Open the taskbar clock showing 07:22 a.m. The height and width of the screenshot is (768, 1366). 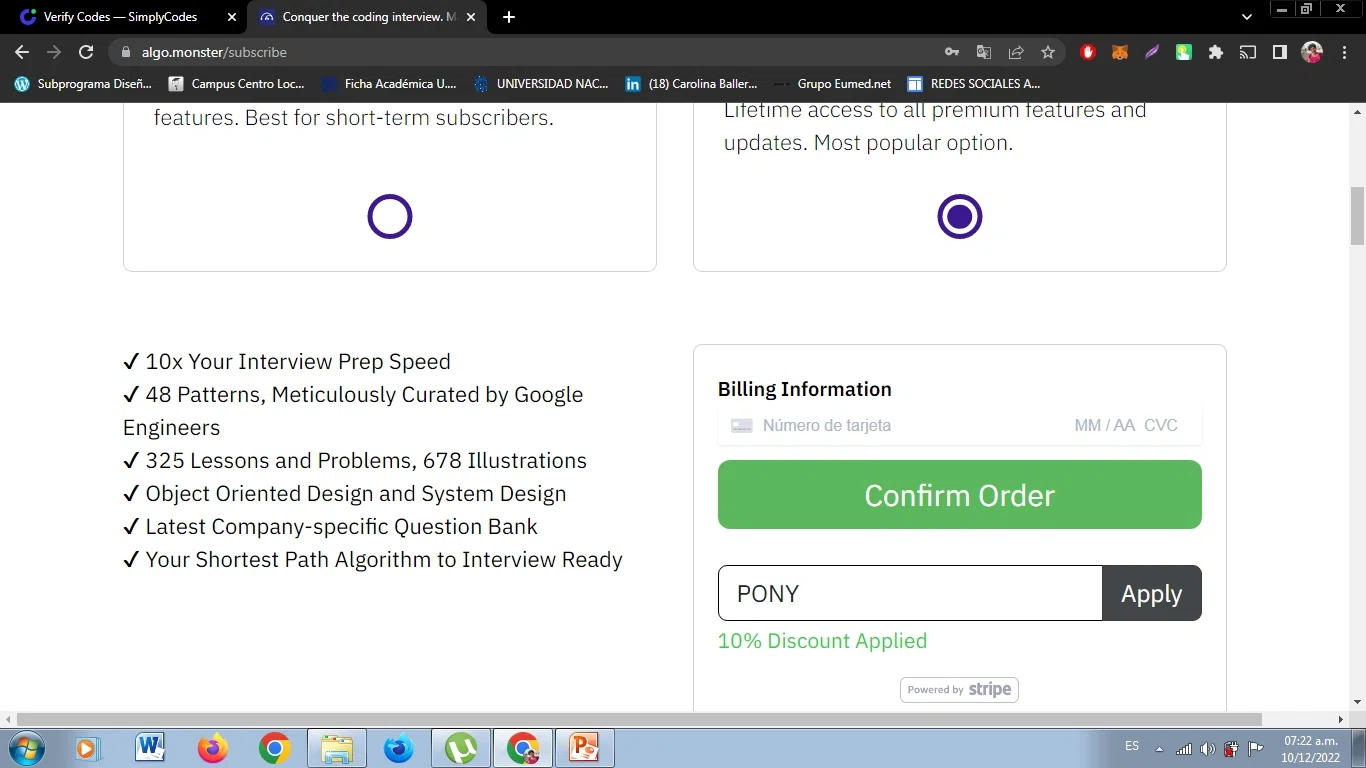(x=1311, y=749)
